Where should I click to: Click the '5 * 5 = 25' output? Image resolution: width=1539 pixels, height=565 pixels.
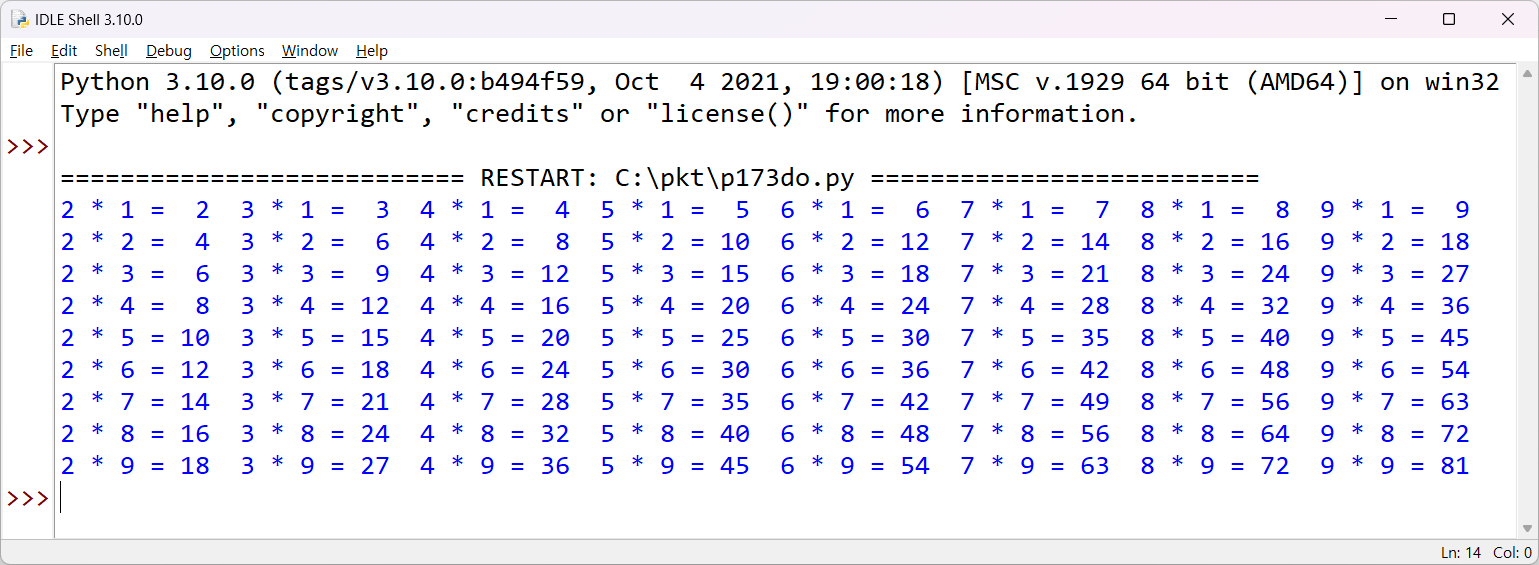point(675,338)
